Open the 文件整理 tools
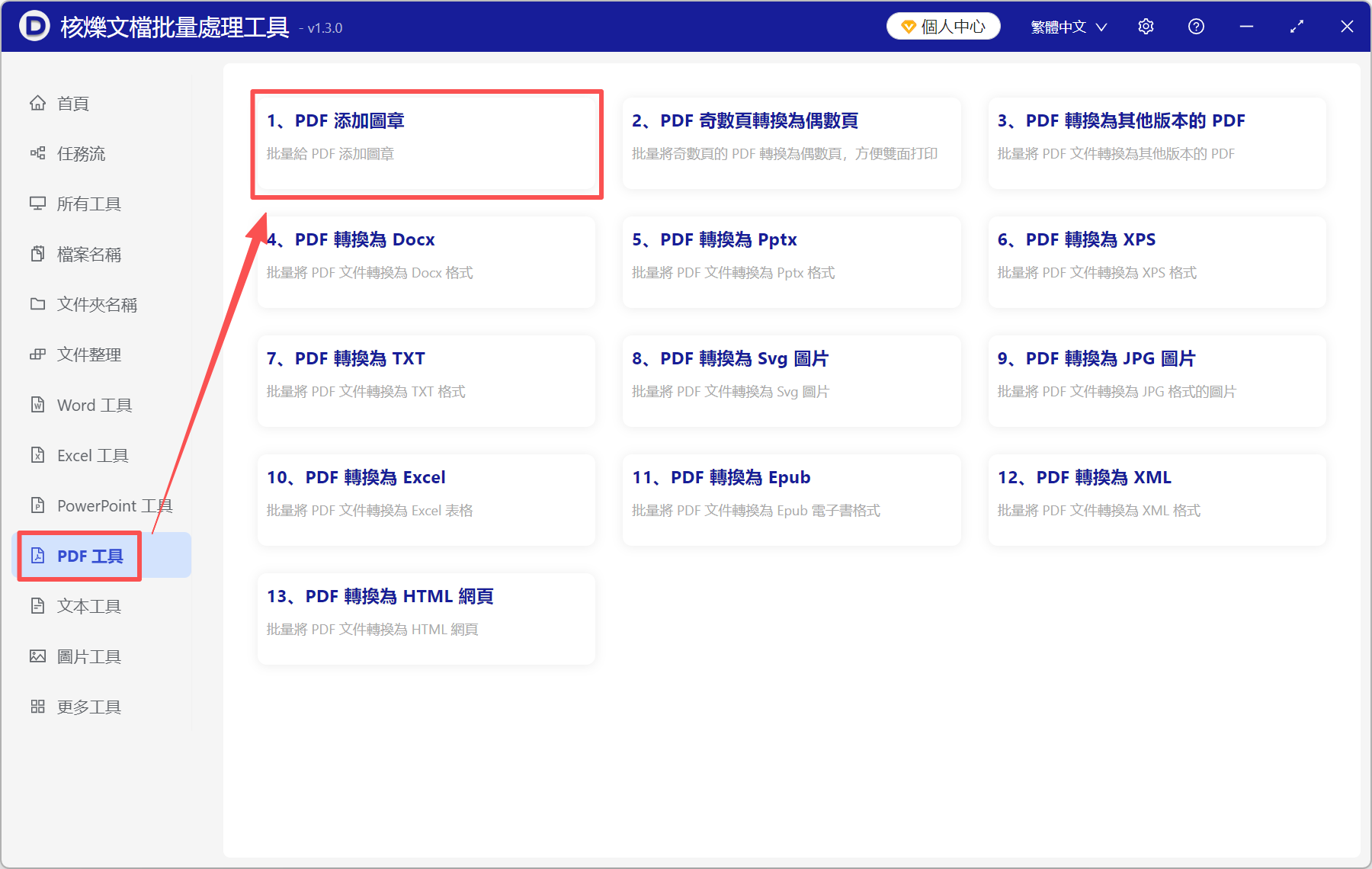Image resolution: width=1372 pixels, height=869 pixels. 88,354
